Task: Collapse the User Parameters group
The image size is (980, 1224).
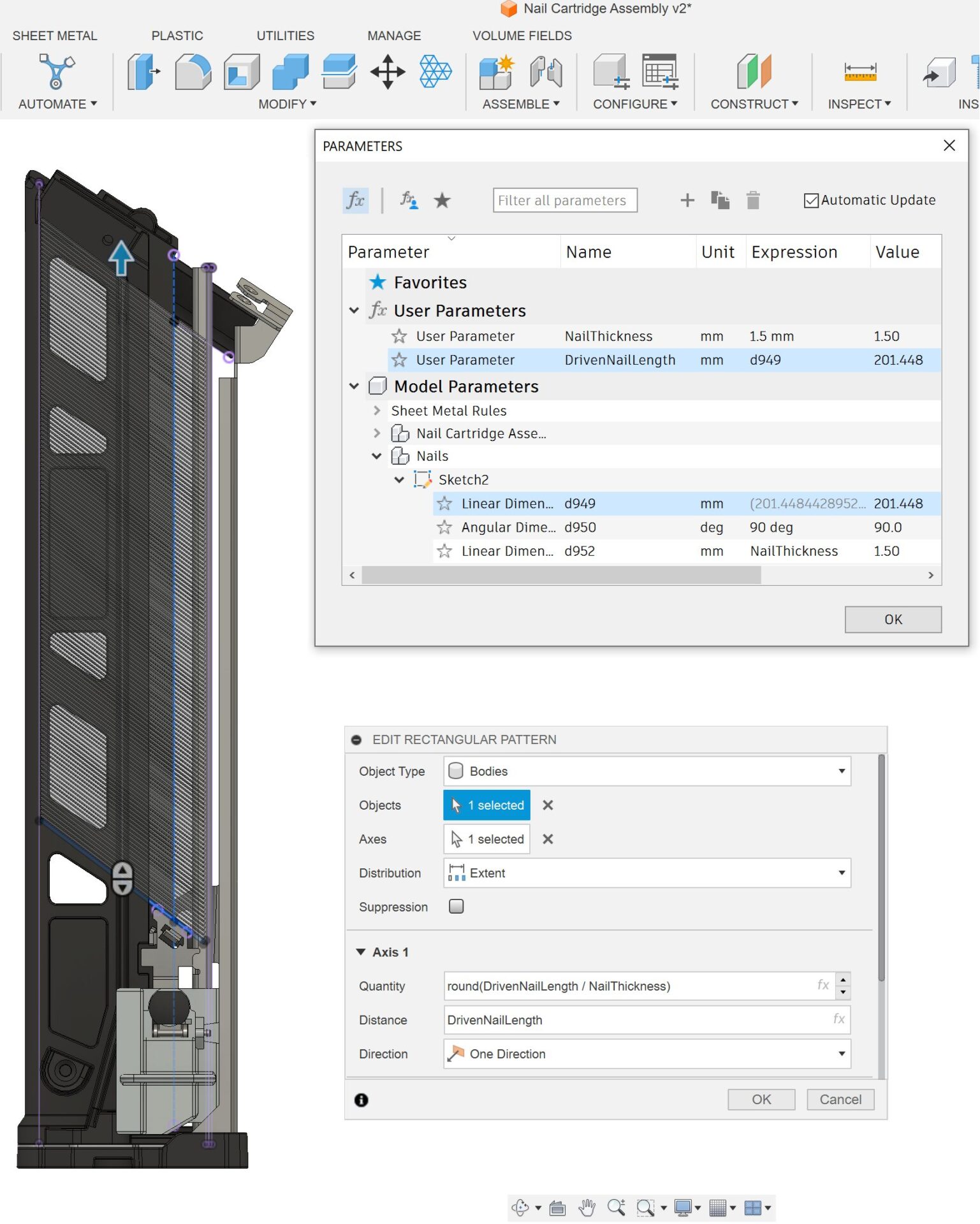Action: (354, 310)
